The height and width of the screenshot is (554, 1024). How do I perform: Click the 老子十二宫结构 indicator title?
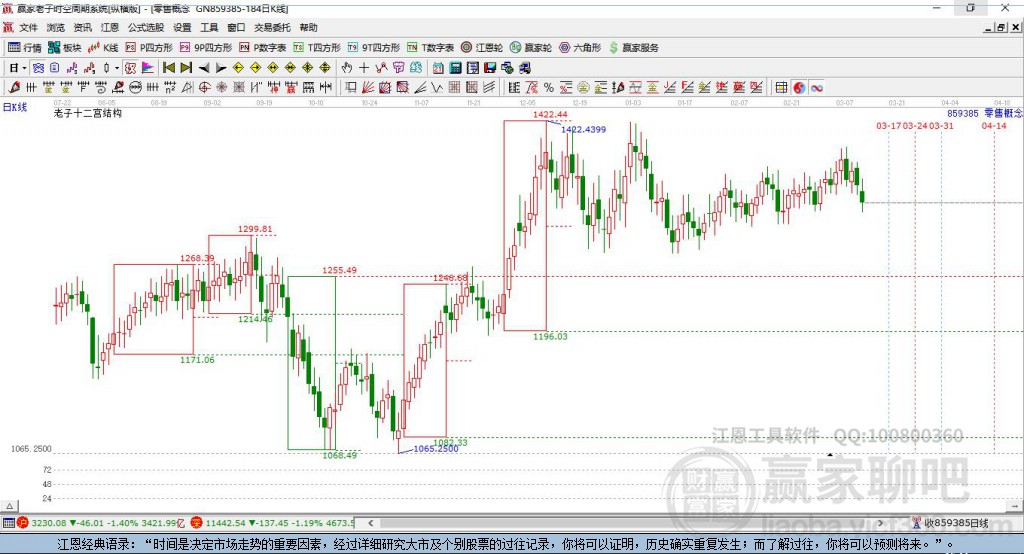pyautogui.click(x=88, y=113)
